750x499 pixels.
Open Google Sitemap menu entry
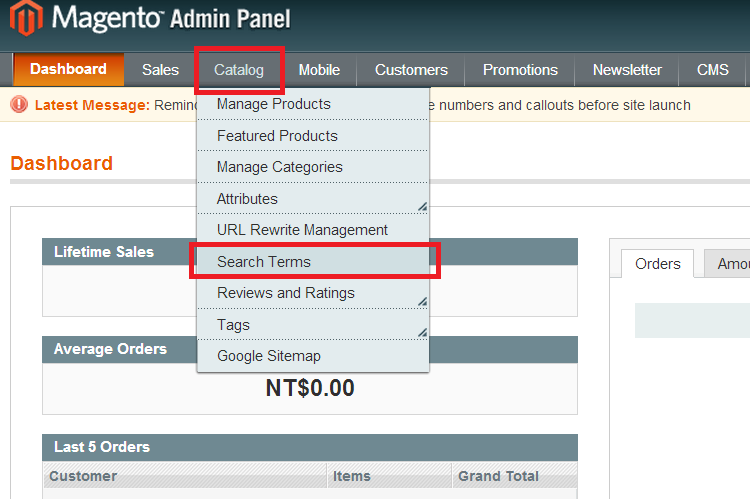[269, 356]
